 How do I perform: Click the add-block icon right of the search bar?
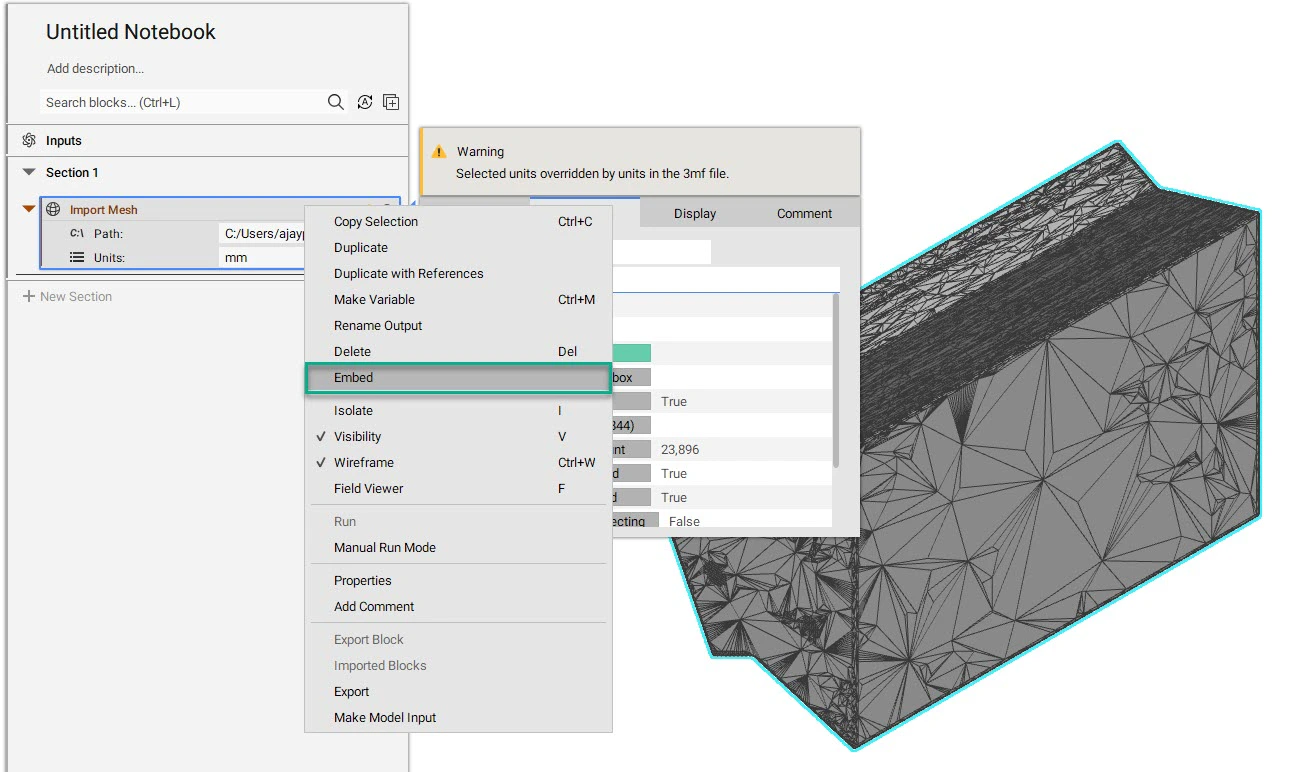[391, 101]
